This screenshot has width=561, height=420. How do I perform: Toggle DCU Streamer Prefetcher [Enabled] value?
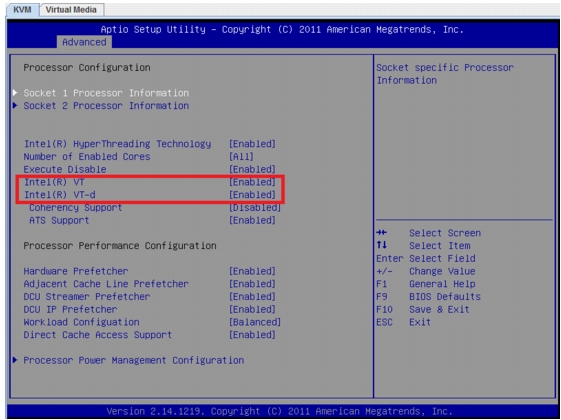tap(252, 297)
